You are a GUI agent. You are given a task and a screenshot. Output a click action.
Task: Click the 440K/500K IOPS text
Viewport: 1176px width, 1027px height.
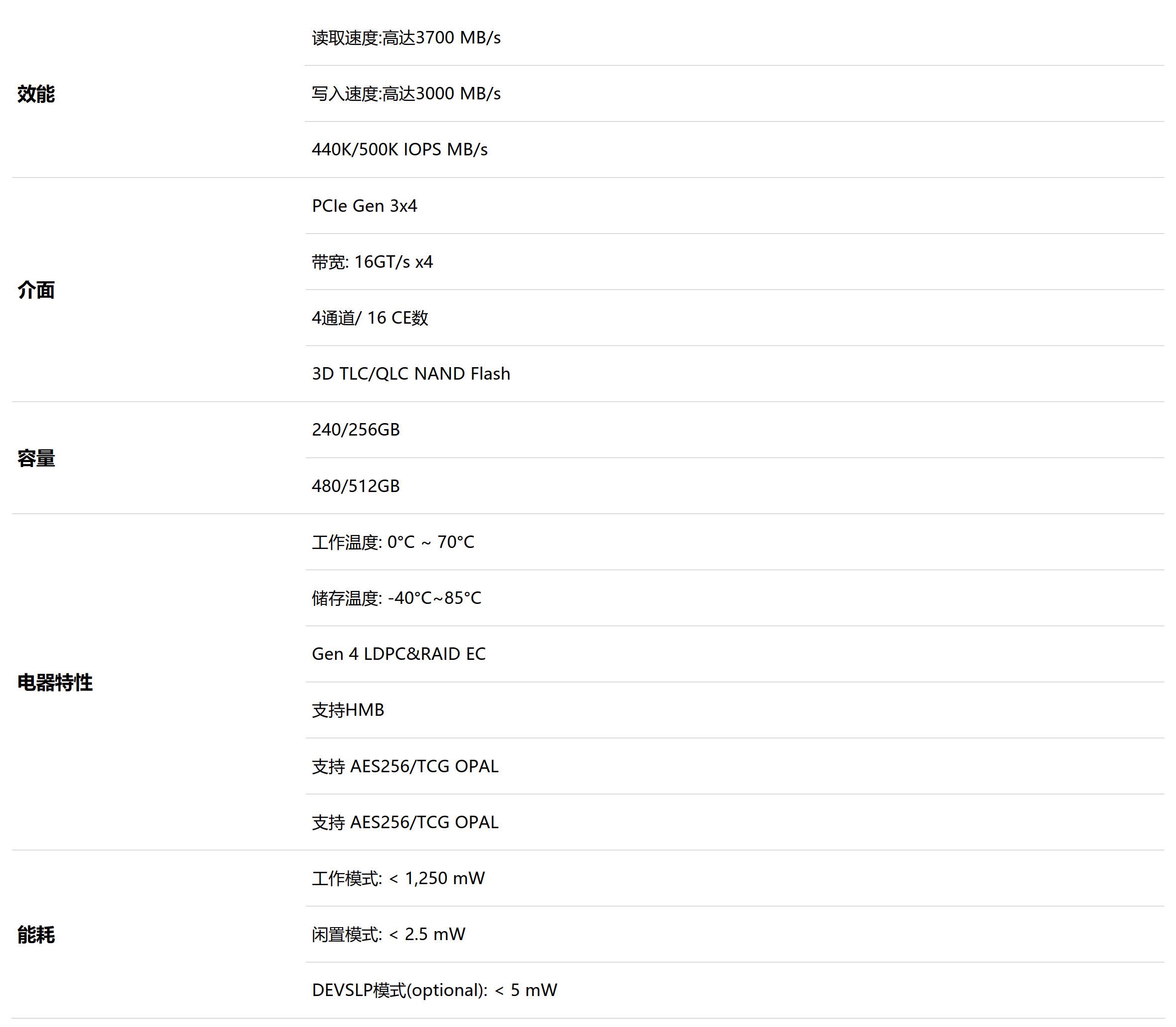[x=399, y=149]
